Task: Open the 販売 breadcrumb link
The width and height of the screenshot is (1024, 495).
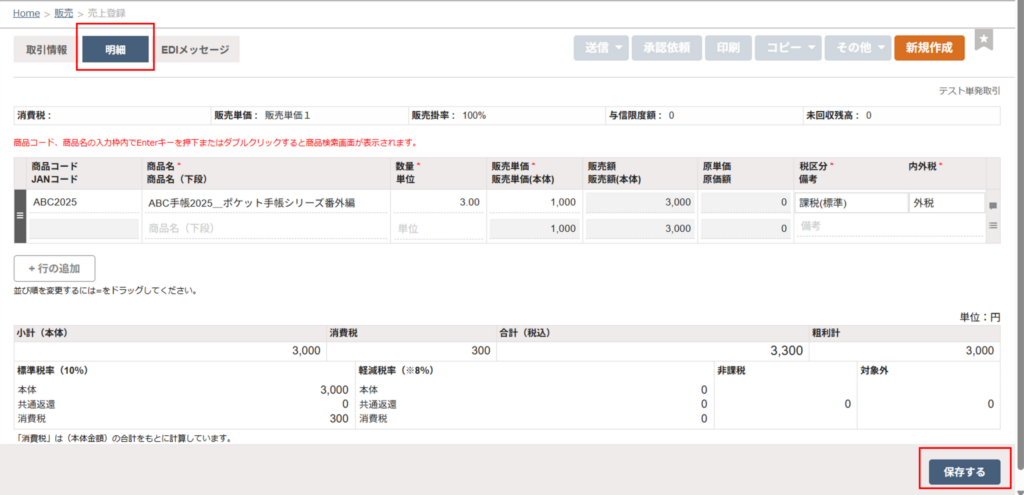Action: click(64, 13)
